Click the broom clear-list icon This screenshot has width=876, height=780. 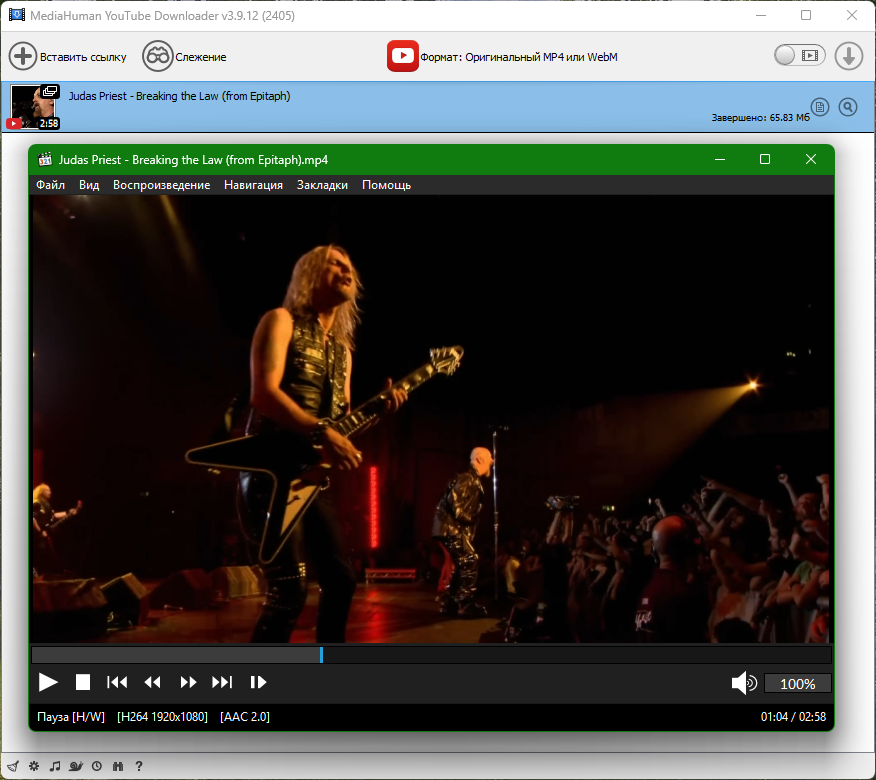point(13,766)
